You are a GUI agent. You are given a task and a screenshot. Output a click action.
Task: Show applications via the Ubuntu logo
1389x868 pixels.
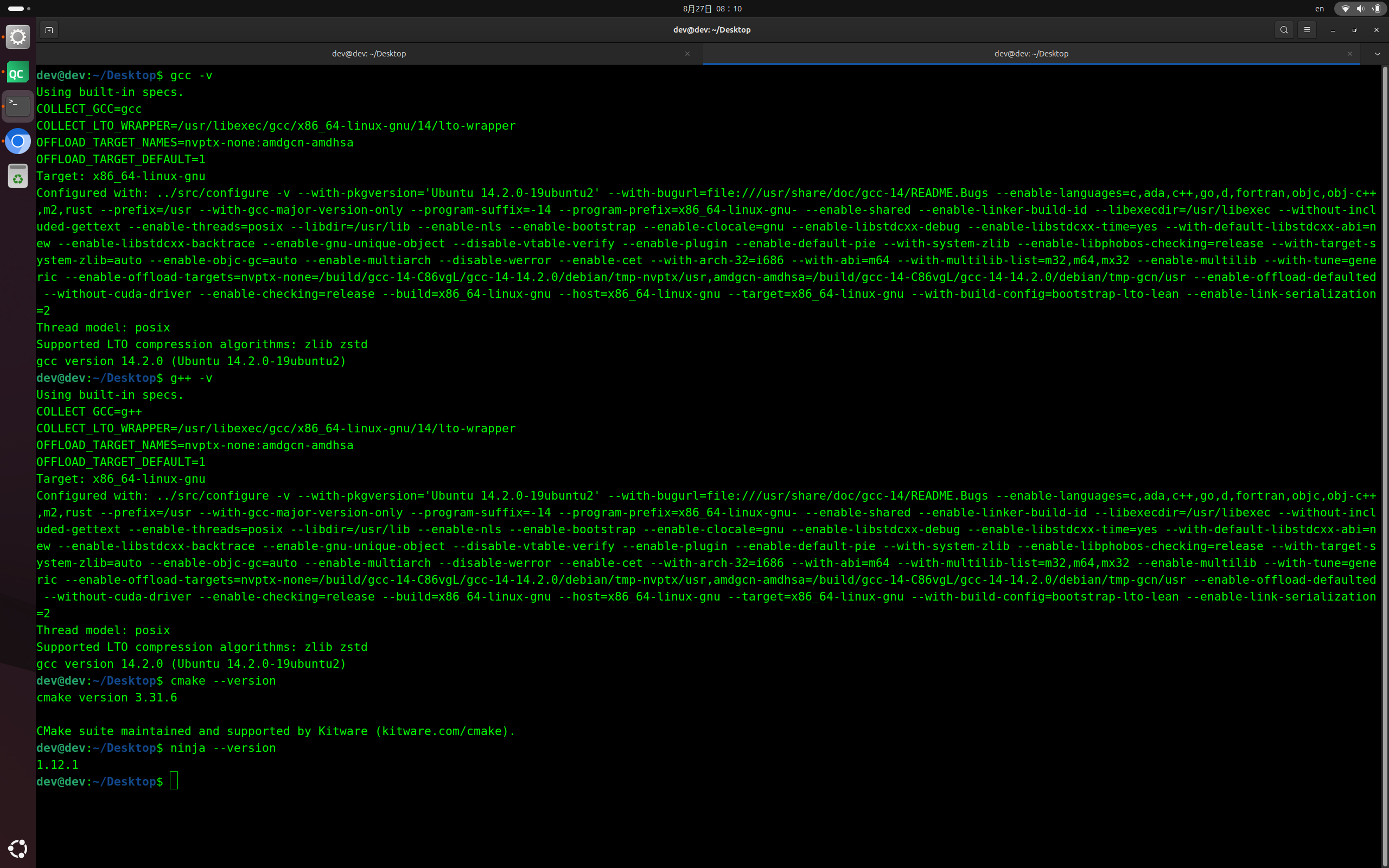tap(18, 848)
